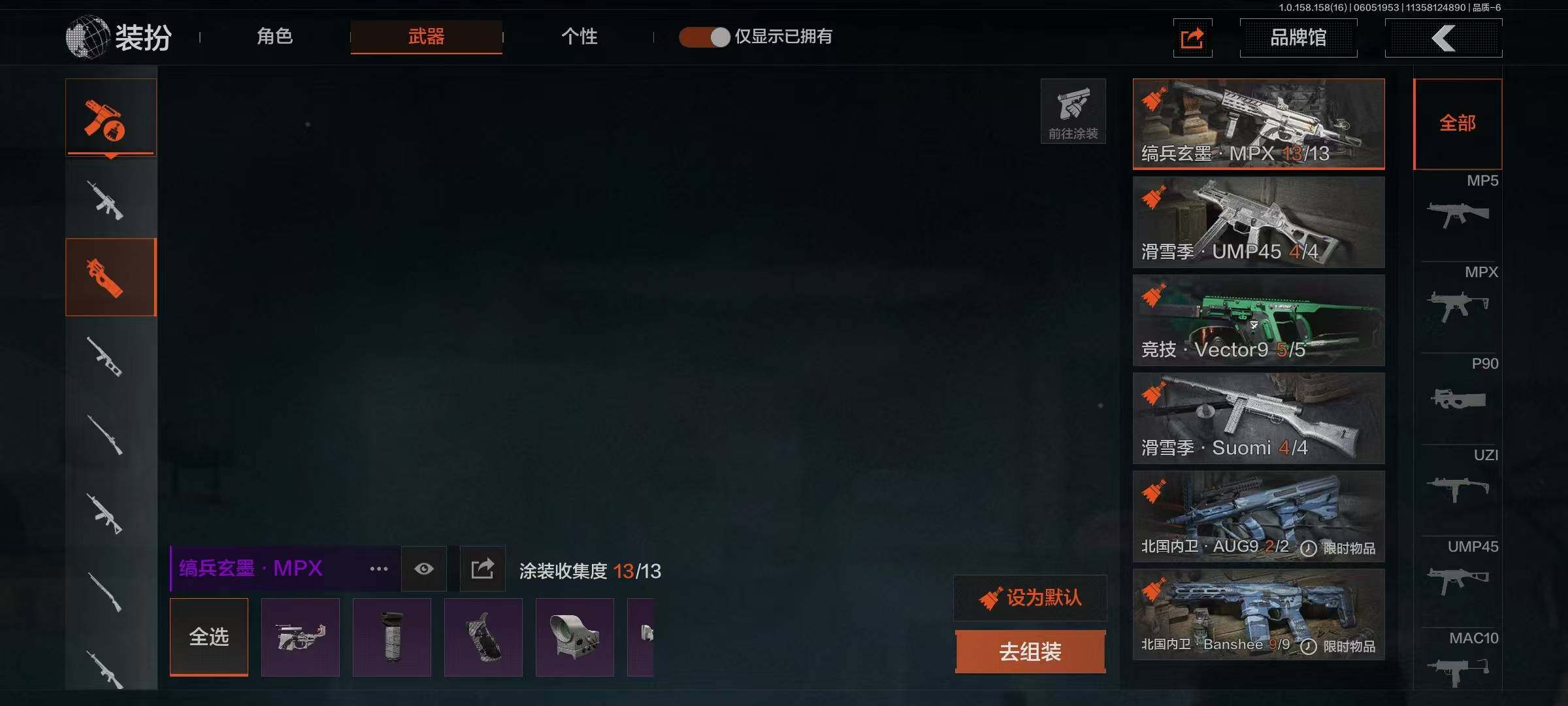Share the 缟兵玄墨 MPX skin
The height and width of the screenshot is (706, 1568).
[482, 569]
